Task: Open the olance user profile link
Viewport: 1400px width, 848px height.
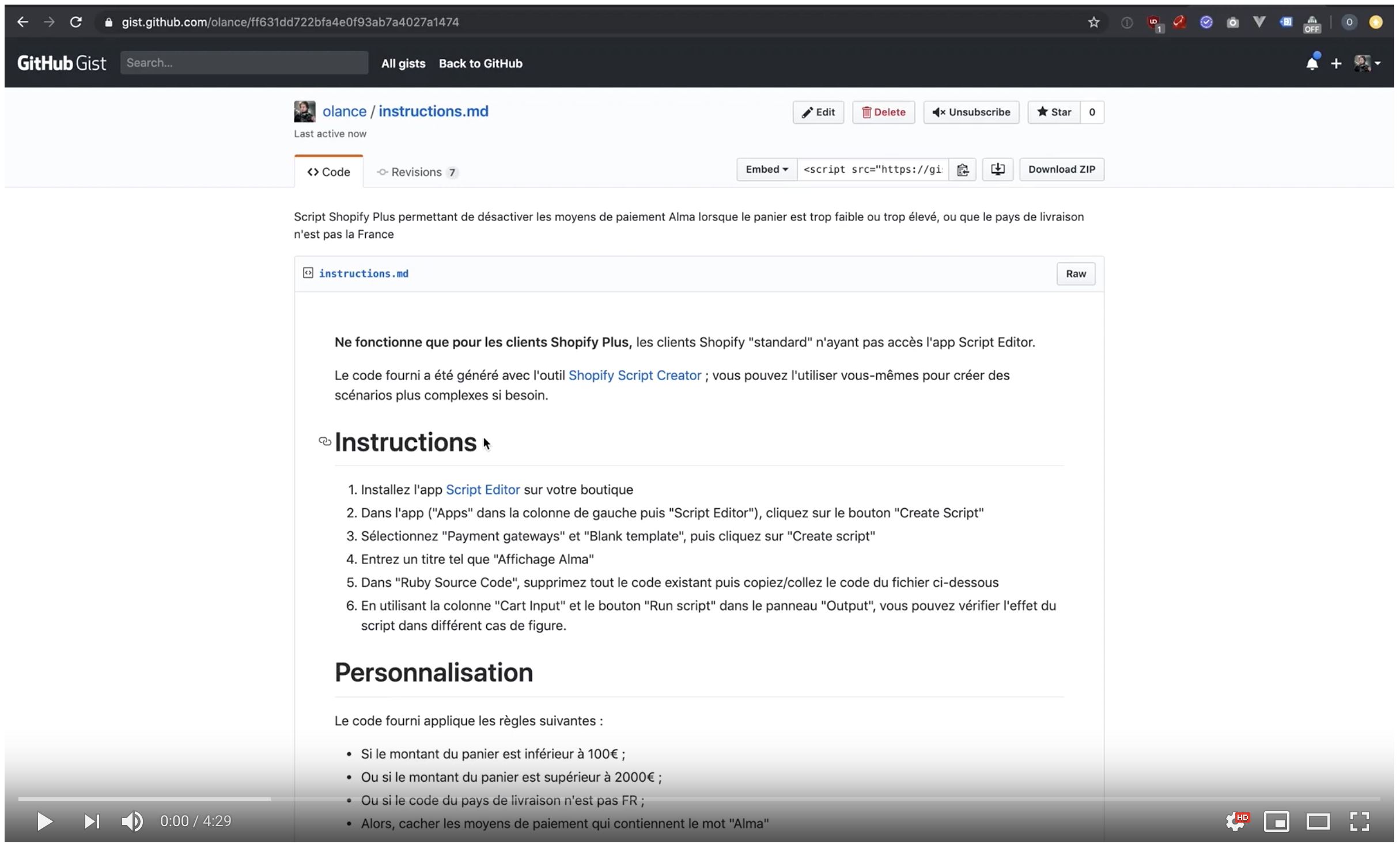Action: [345, 111]
